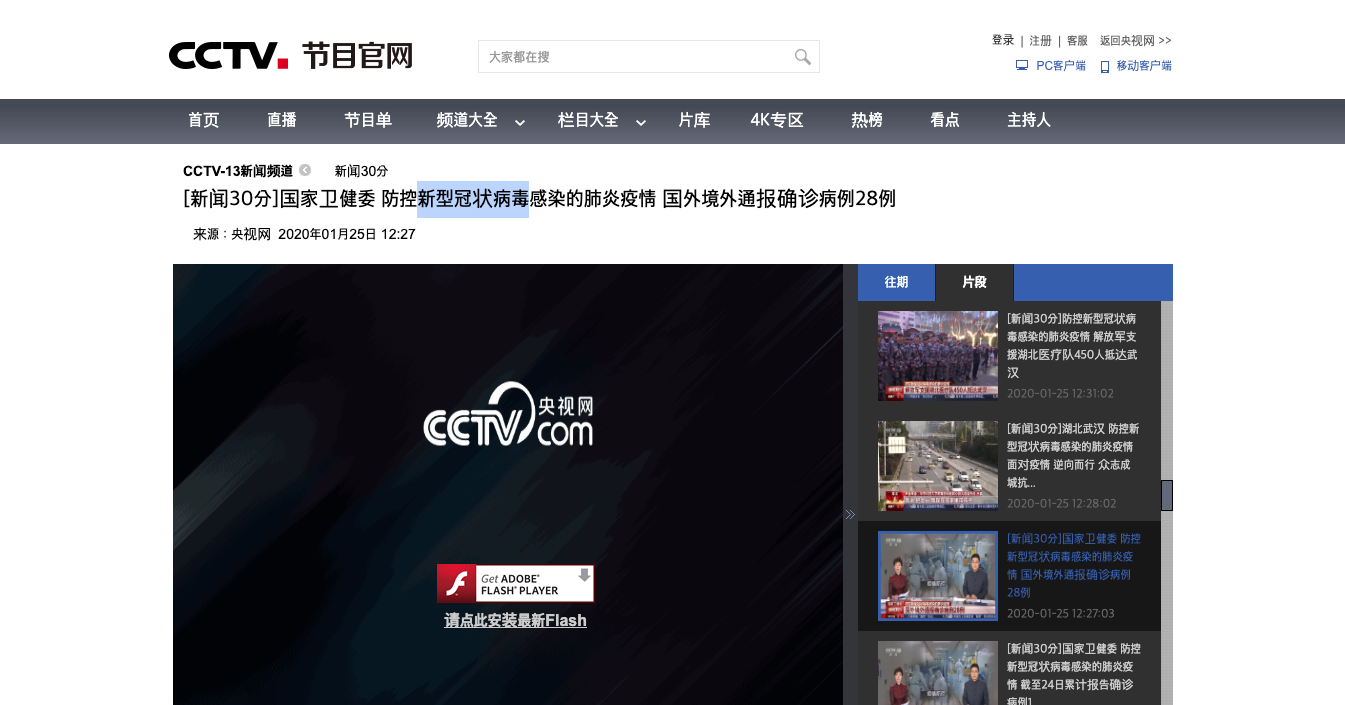Image resolution: width=1345 pixels, height=705 pixels.
Task: Open title 解放军支援湖北医疗队450人抵达武汉
Action: 1073,345
